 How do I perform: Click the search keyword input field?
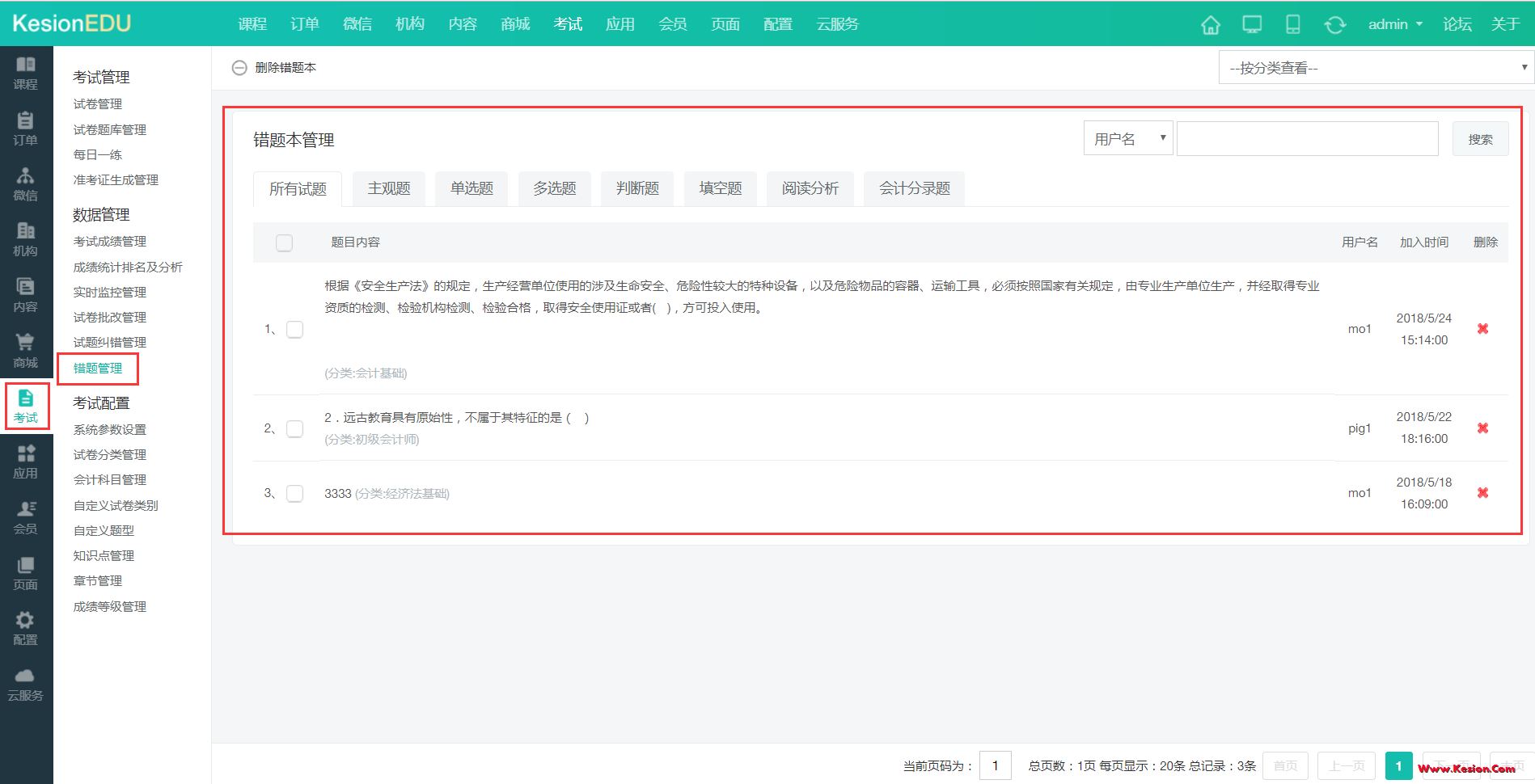tap(1307, 139)
